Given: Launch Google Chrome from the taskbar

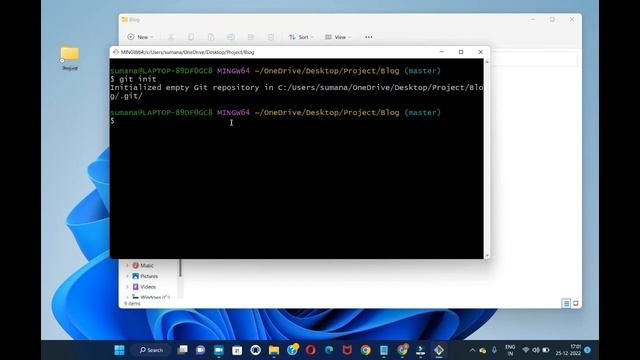Looking at the screenshot, I should point(365,350).
